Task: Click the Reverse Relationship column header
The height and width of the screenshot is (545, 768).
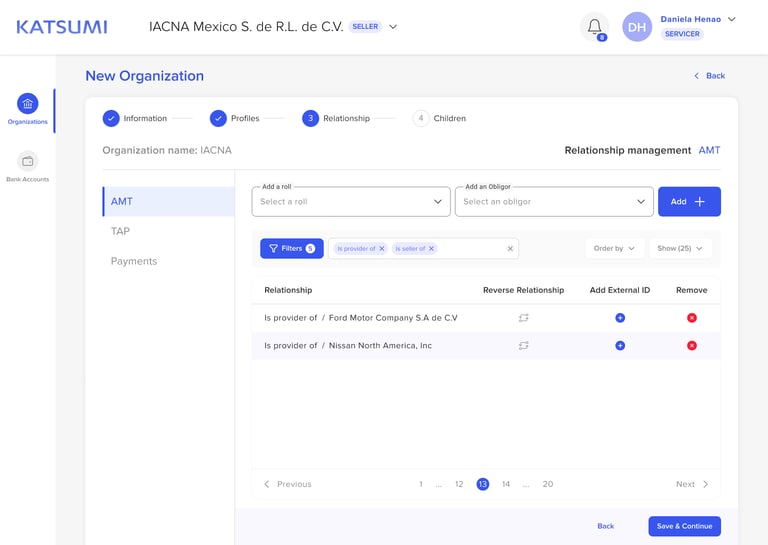Action: (524, 290)
